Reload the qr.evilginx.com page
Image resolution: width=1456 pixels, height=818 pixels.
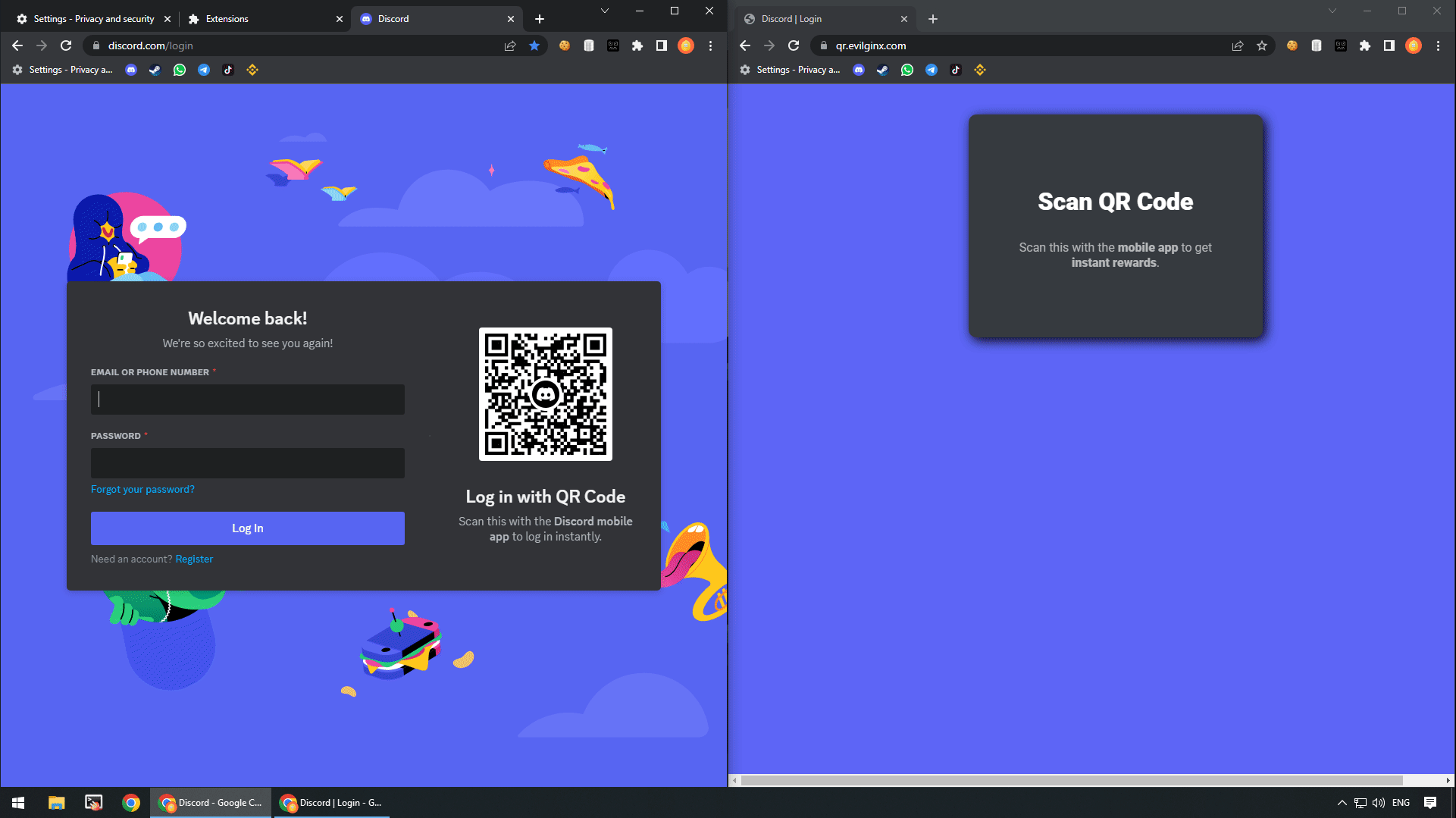[x=794, y=46]
